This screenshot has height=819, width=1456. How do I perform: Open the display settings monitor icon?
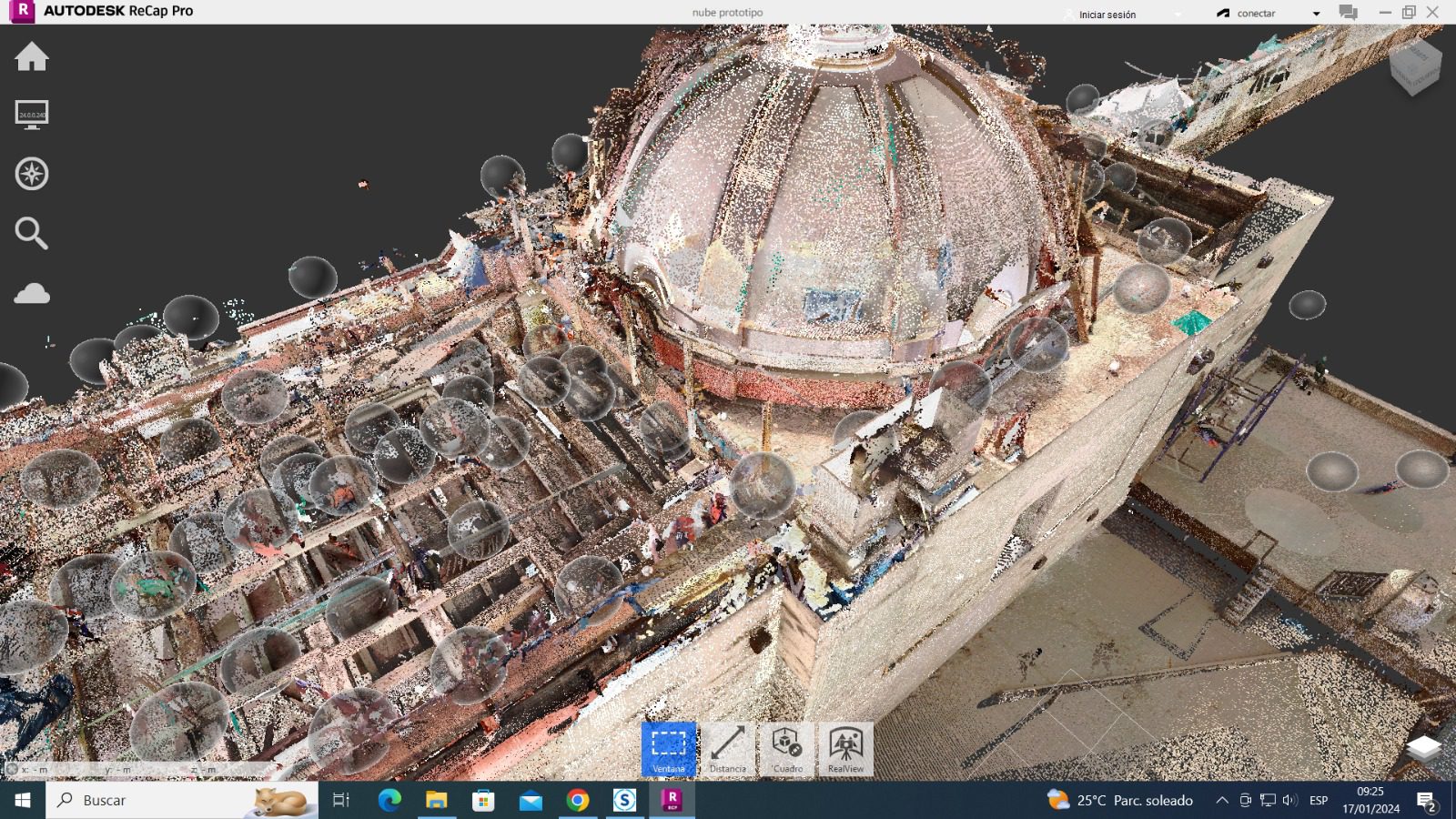tap(32, 115)
